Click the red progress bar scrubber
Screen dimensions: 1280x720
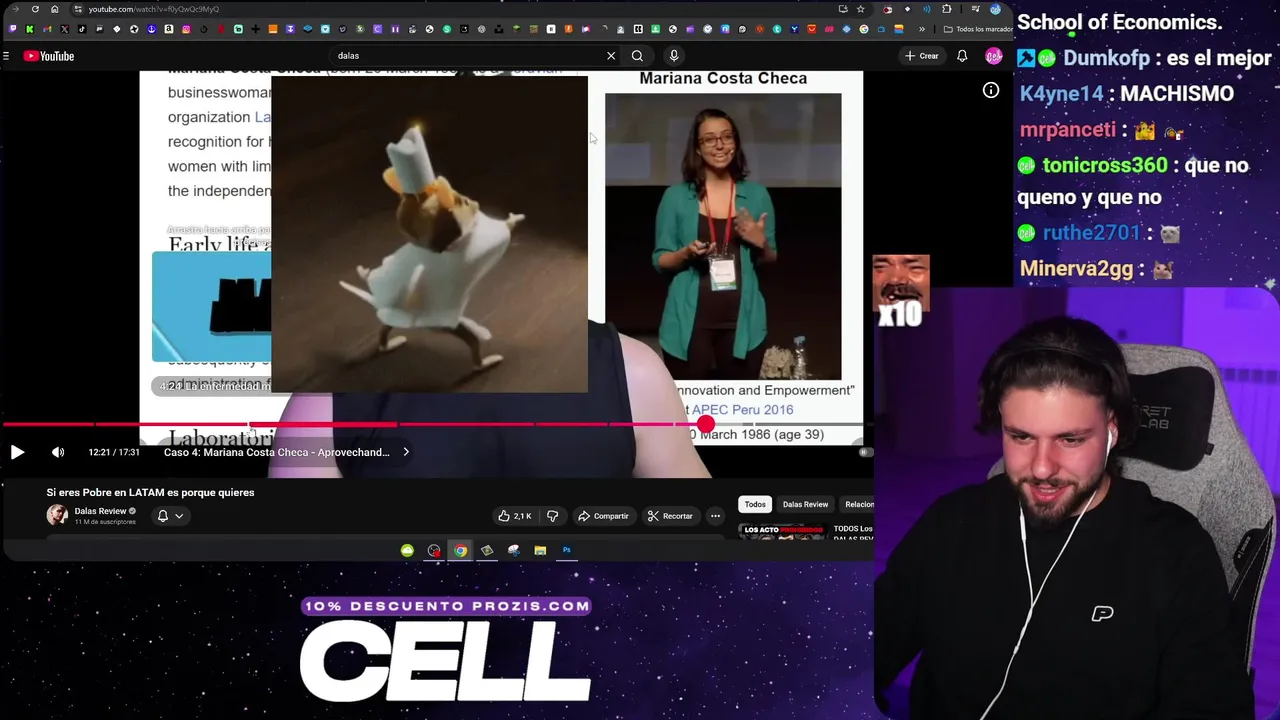click(706, 425)
